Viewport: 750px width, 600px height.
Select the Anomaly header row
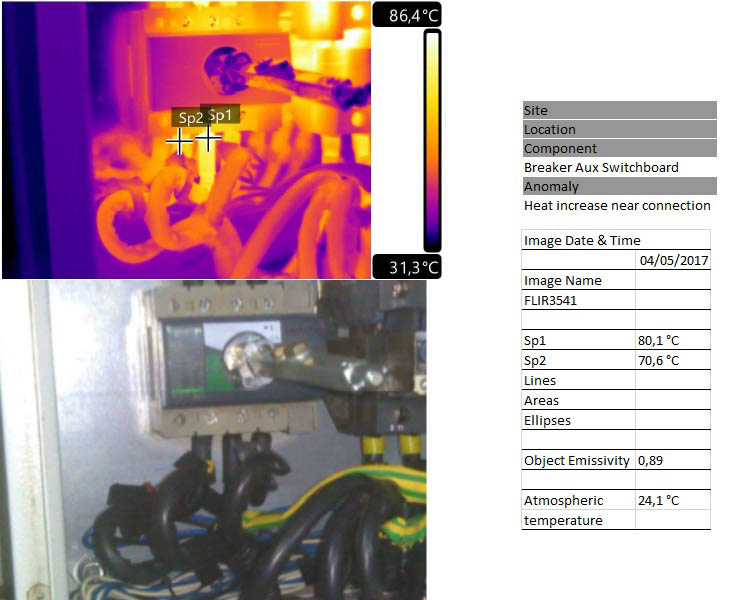tap(619, 186)
